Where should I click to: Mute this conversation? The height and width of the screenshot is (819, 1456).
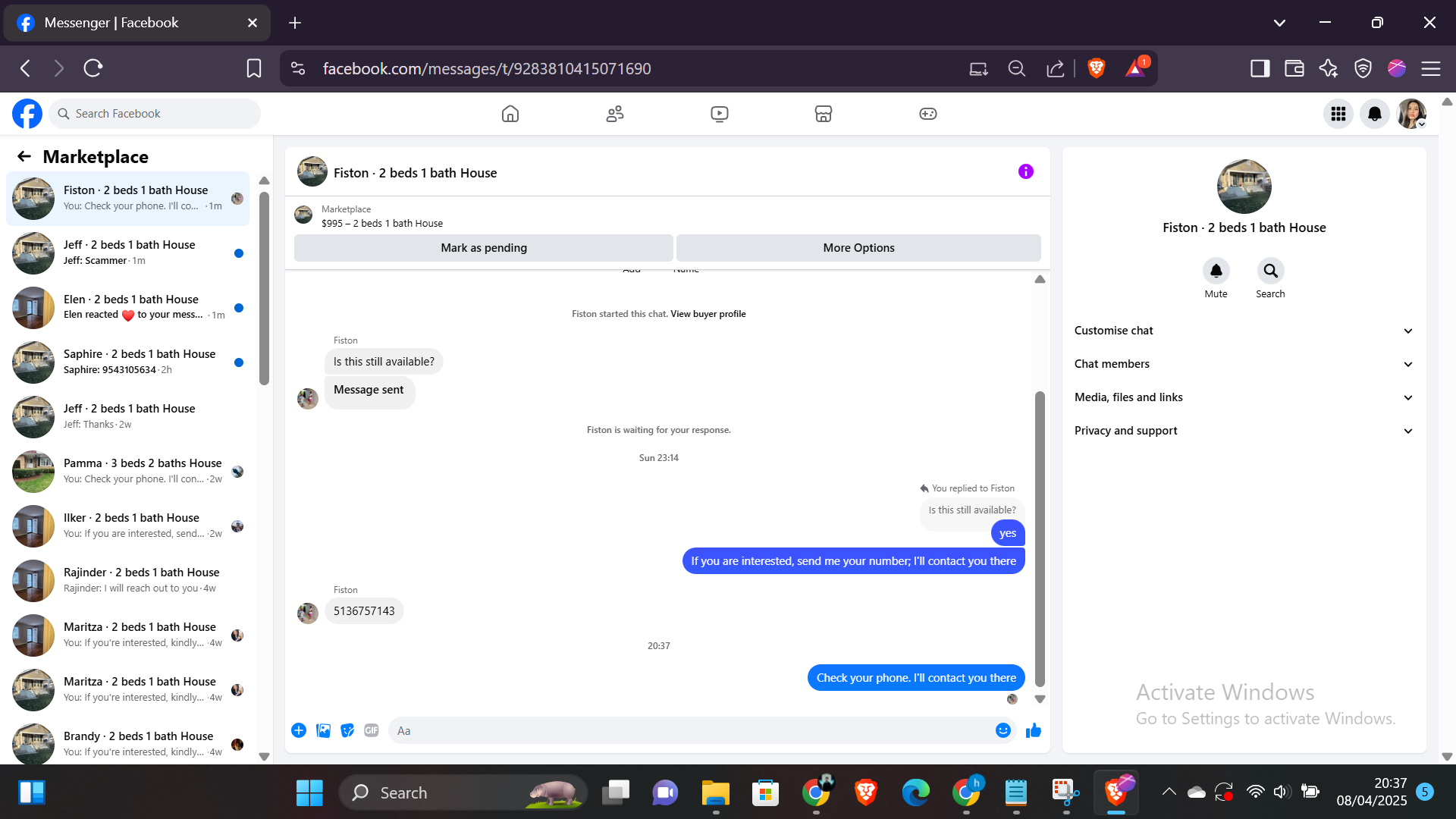pyautogui.click(x=1216, y=271)
